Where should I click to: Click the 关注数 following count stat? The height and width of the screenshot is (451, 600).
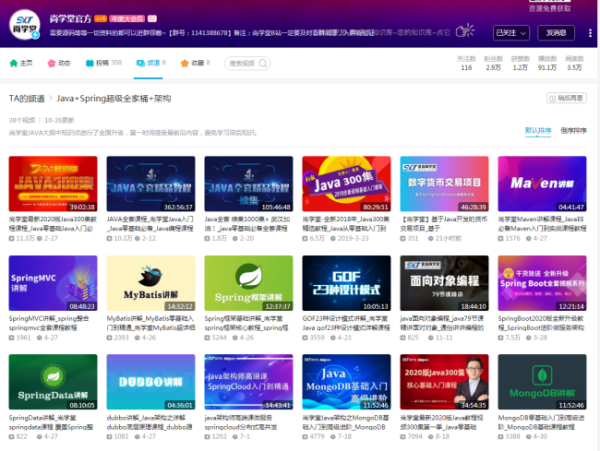point(466,68)
